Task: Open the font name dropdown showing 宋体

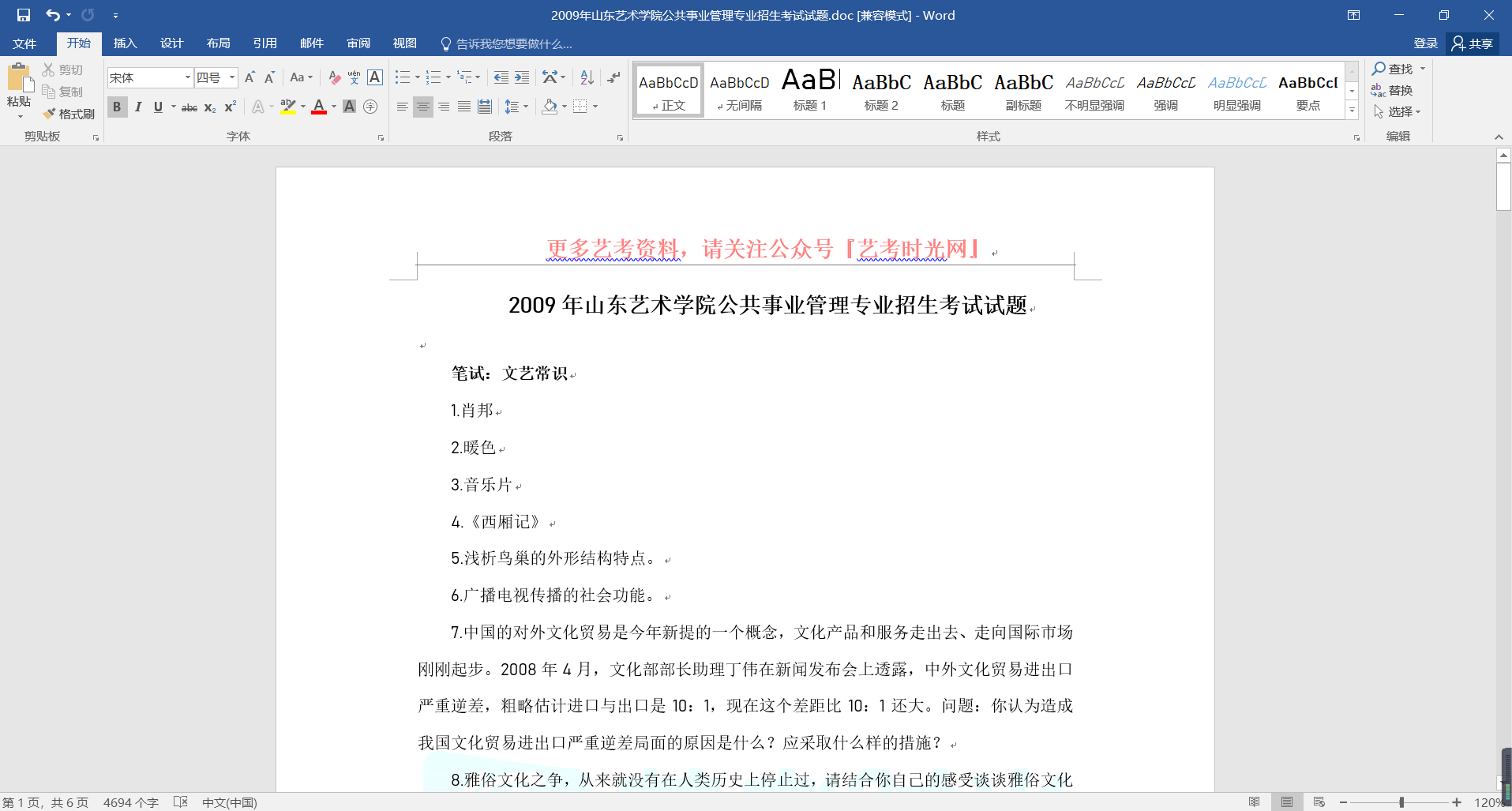Action: [x=188, y=77]
